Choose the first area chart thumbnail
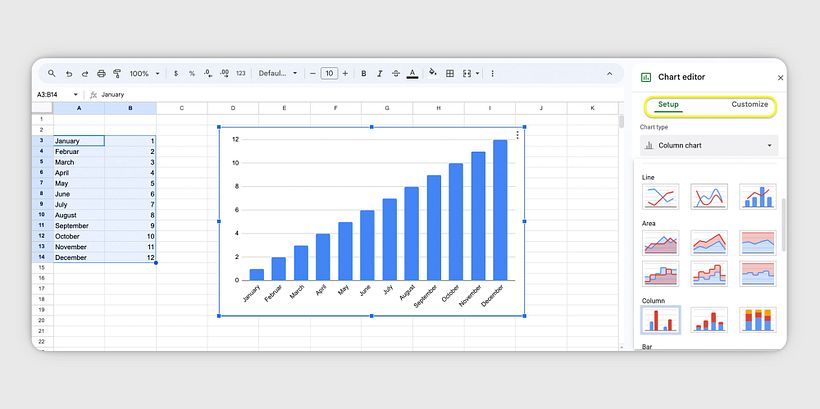The width and height of the screenshot is (820, 409). click(x=660, y=243)
